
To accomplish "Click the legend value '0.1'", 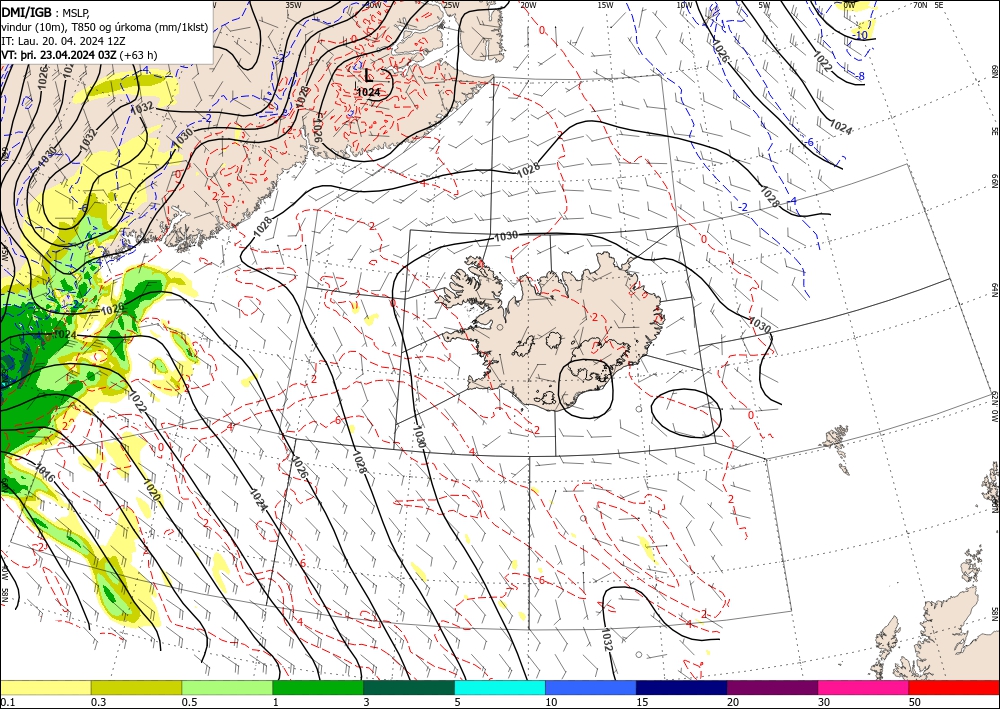I will [8, 702].
